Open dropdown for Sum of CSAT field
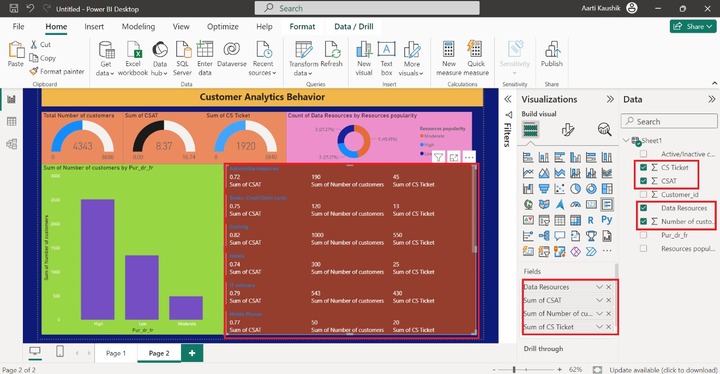 tap(599, 300)
